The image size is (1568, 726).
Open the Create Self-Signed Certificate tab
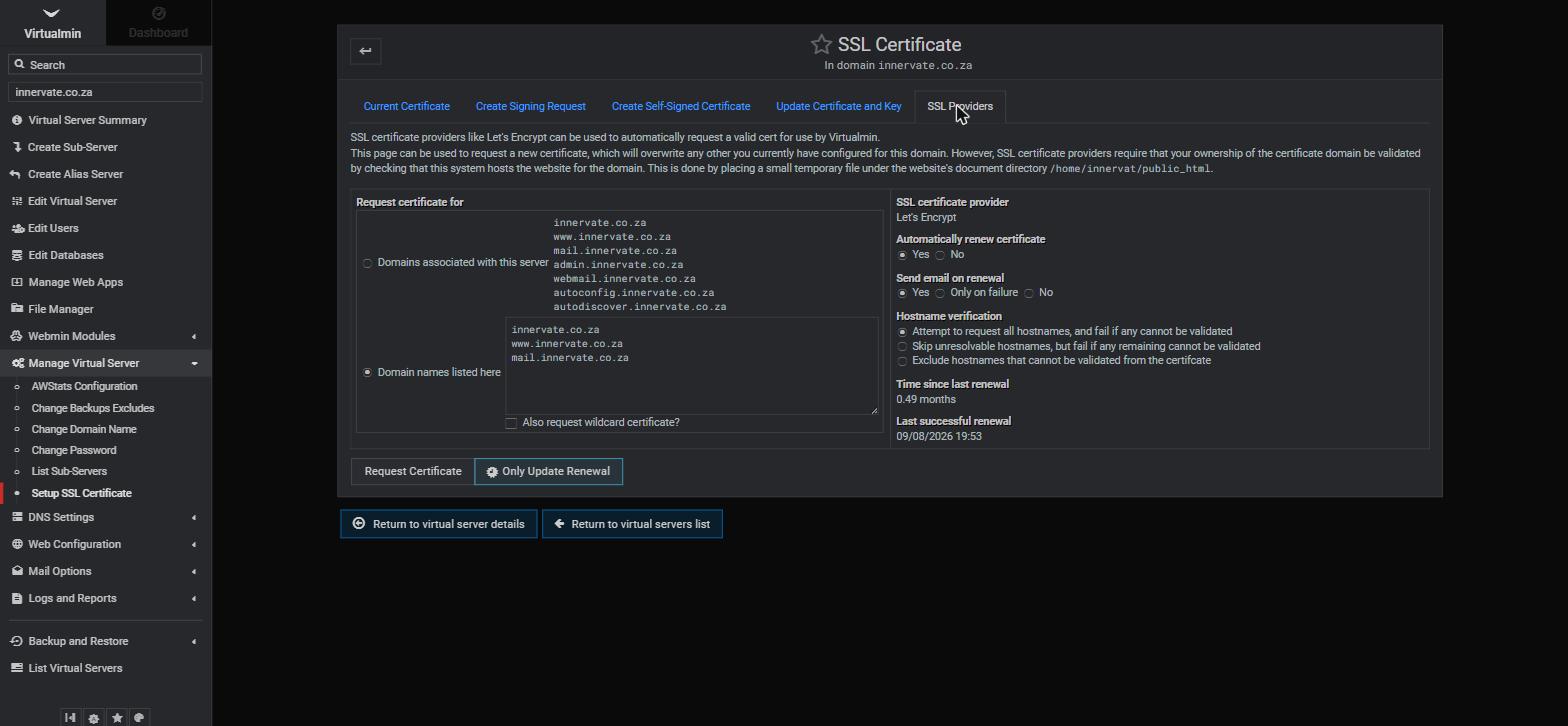pos(681,106)
